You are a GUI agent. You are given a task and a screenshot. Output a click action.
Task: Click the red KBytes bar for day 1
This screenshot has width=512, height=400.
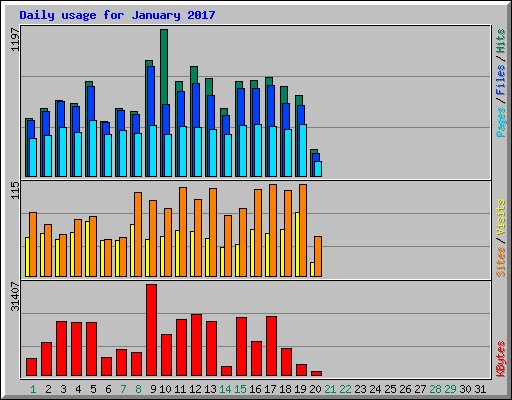31,367
